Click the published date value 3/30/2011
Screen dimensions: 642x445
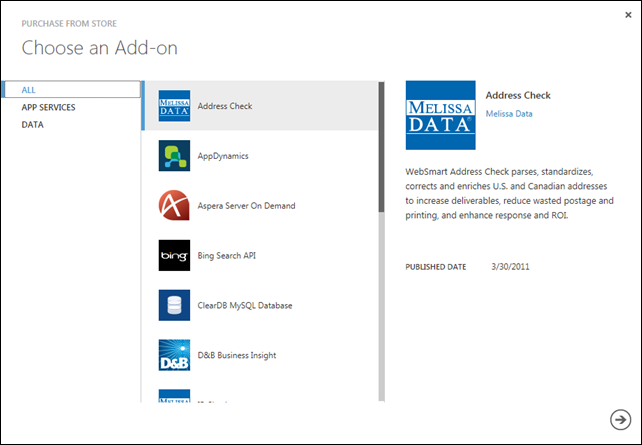tap(510, 267)
